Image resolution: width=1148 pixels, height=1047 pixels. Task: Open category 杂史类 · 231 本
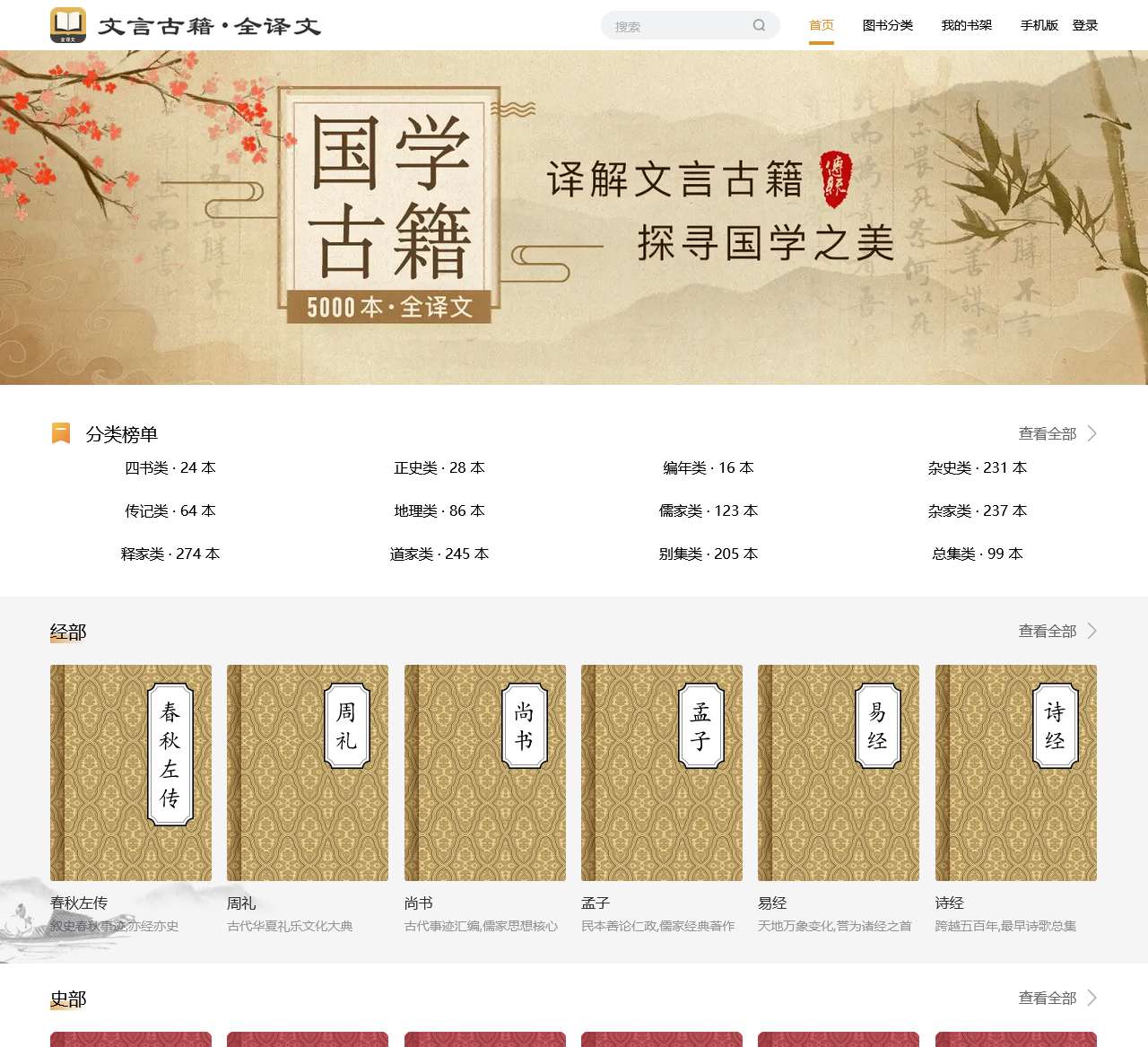point(978,467)
